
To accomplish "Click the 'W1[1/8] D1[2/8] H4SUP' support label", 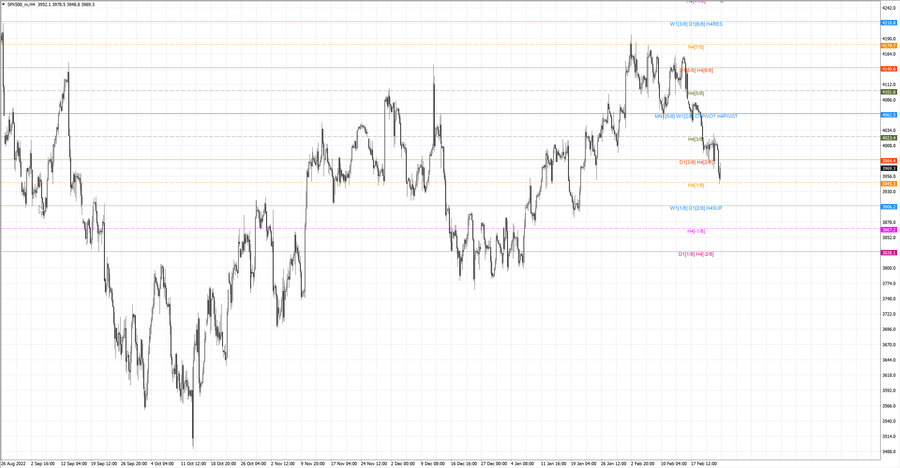I will pyautogui.click(x=696, y=208).
